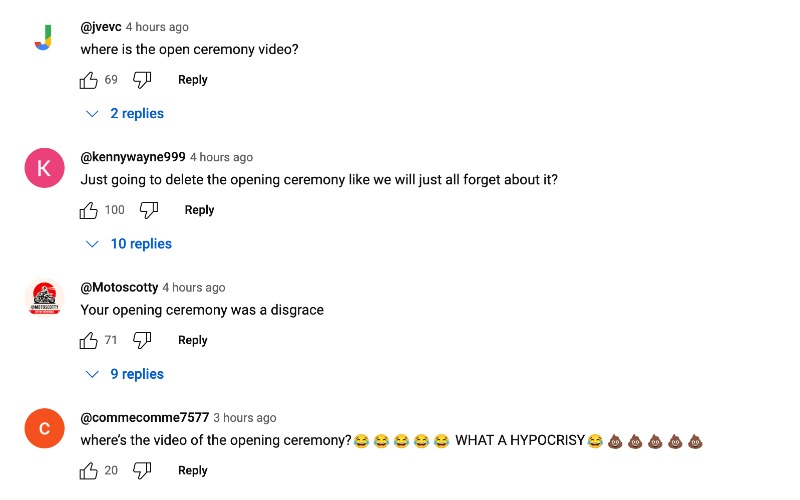This screenshot has height=500, width=800.
Task: Open the pink K avatar of kennywayne999
Action: click(x=44, y=168)
